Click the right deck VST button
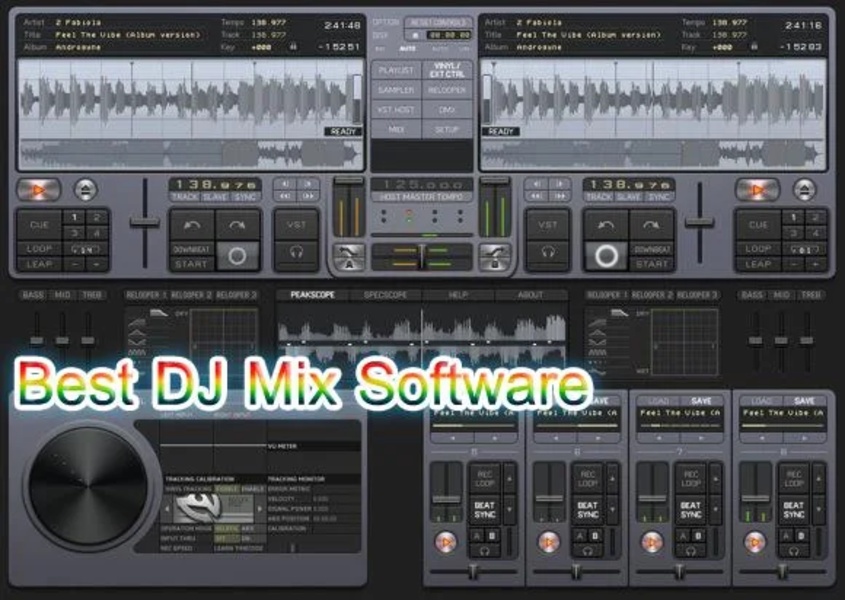This screenshot has width=845, height=600. click(x=548, y=225)
